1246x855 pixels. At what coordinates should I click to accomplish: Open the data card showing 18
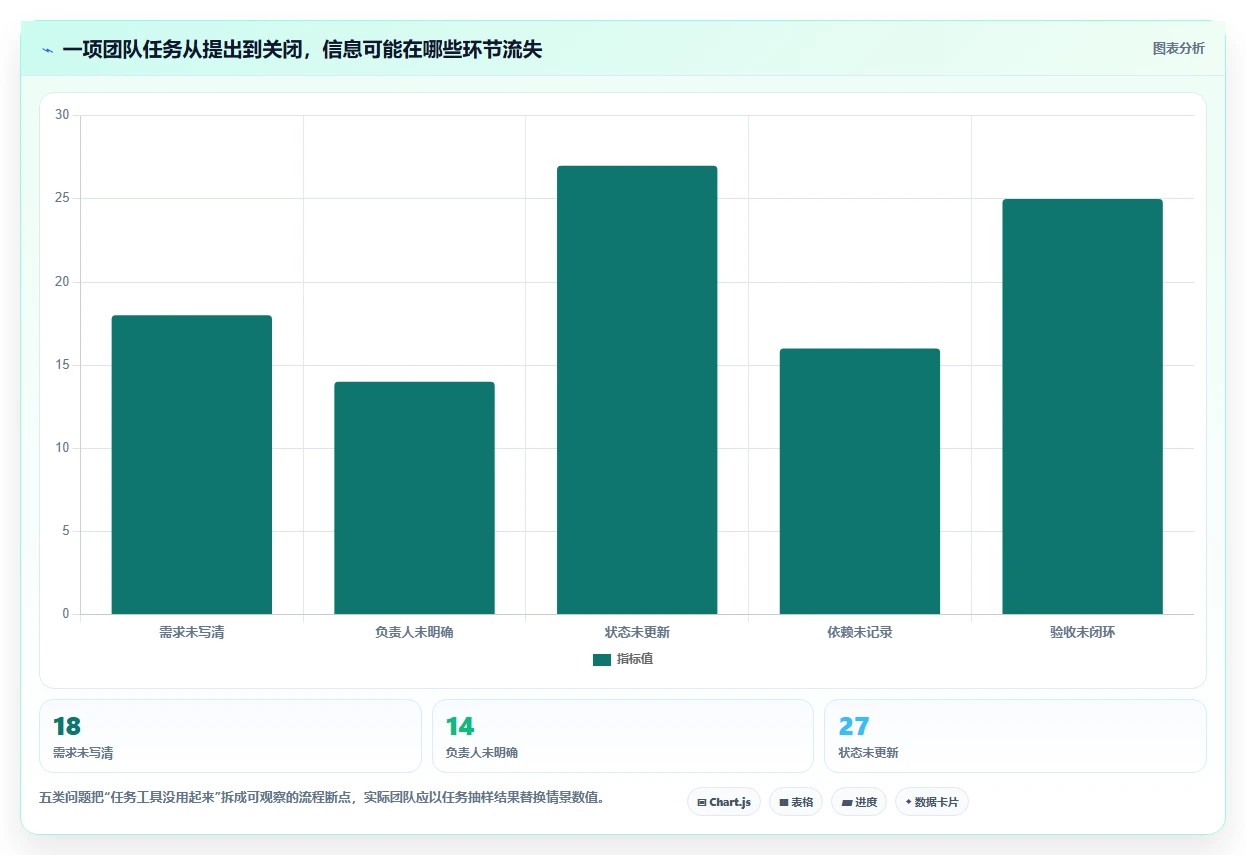(230, 736)
